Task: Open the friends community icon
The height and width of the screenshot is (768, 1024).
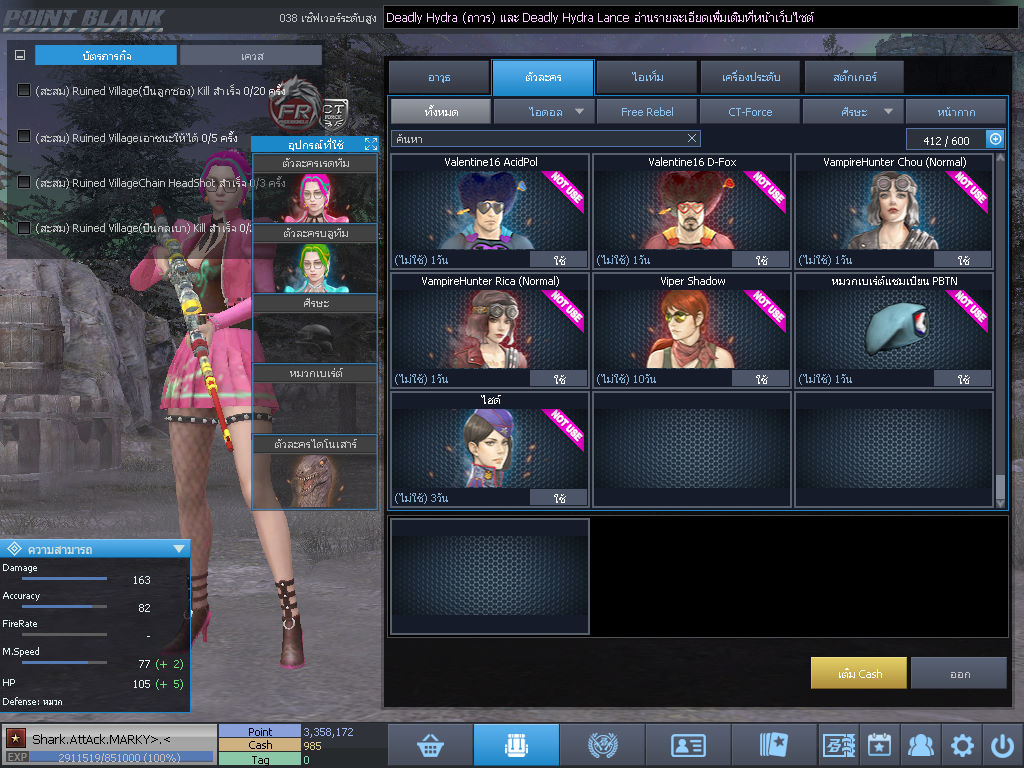Action: coord(921,744)
